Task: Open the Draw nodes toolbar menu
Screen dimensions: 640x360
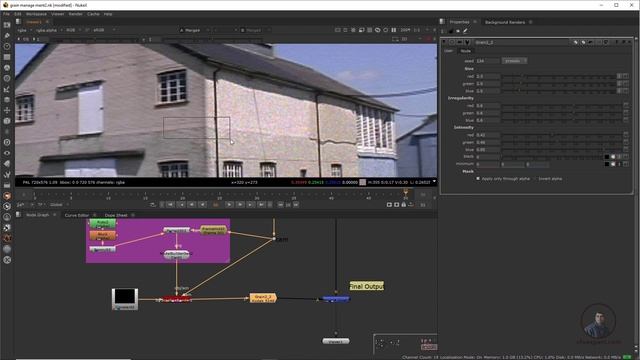Action: coord(7,36)
